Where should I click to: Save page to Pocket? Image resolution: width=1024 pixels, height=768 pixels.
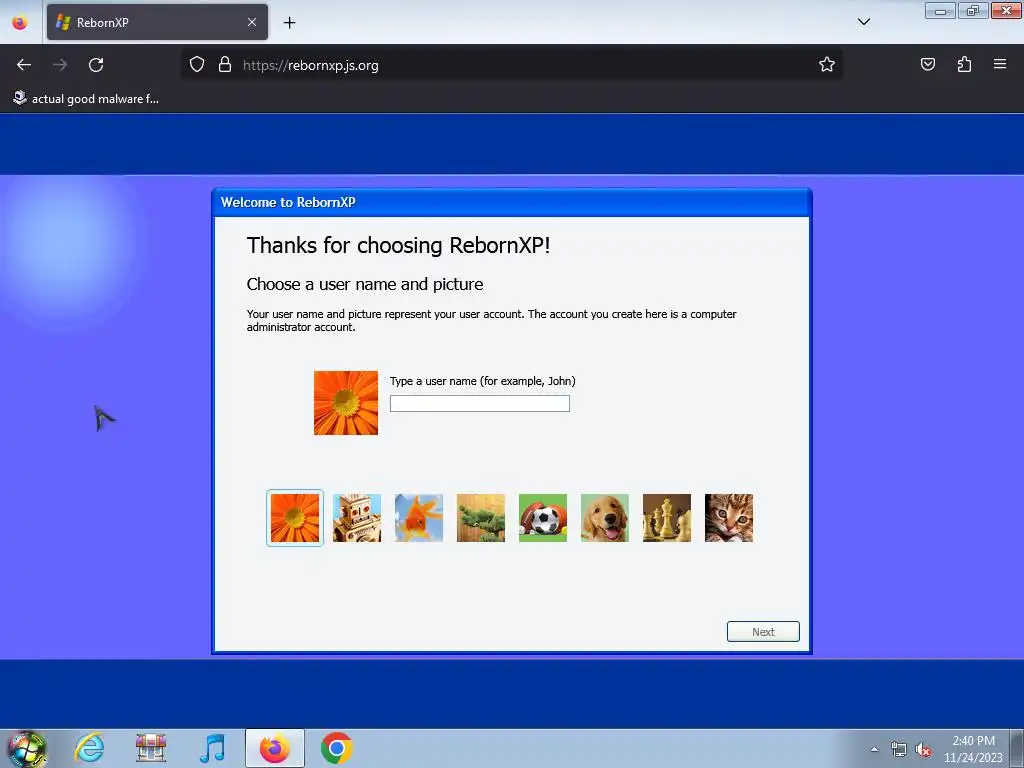tap(927, 65)
